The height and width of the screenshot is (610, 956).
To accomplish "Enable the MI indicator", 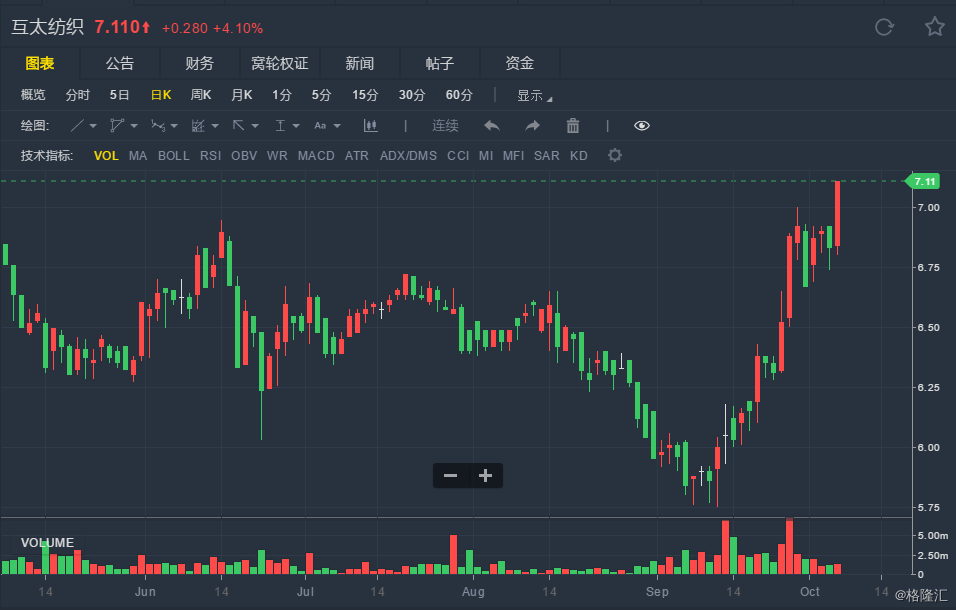I will [486, 155].
